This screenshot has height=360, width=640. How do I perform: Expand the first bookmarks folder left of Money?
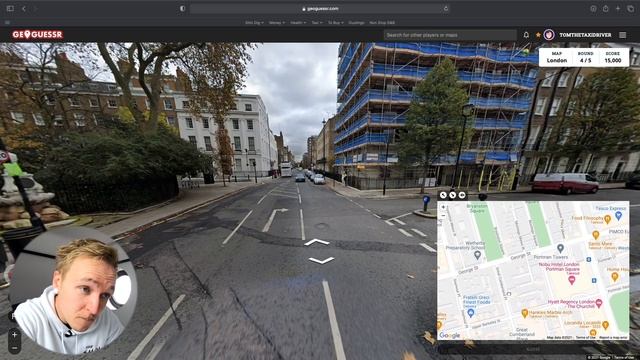coord(254,23)
